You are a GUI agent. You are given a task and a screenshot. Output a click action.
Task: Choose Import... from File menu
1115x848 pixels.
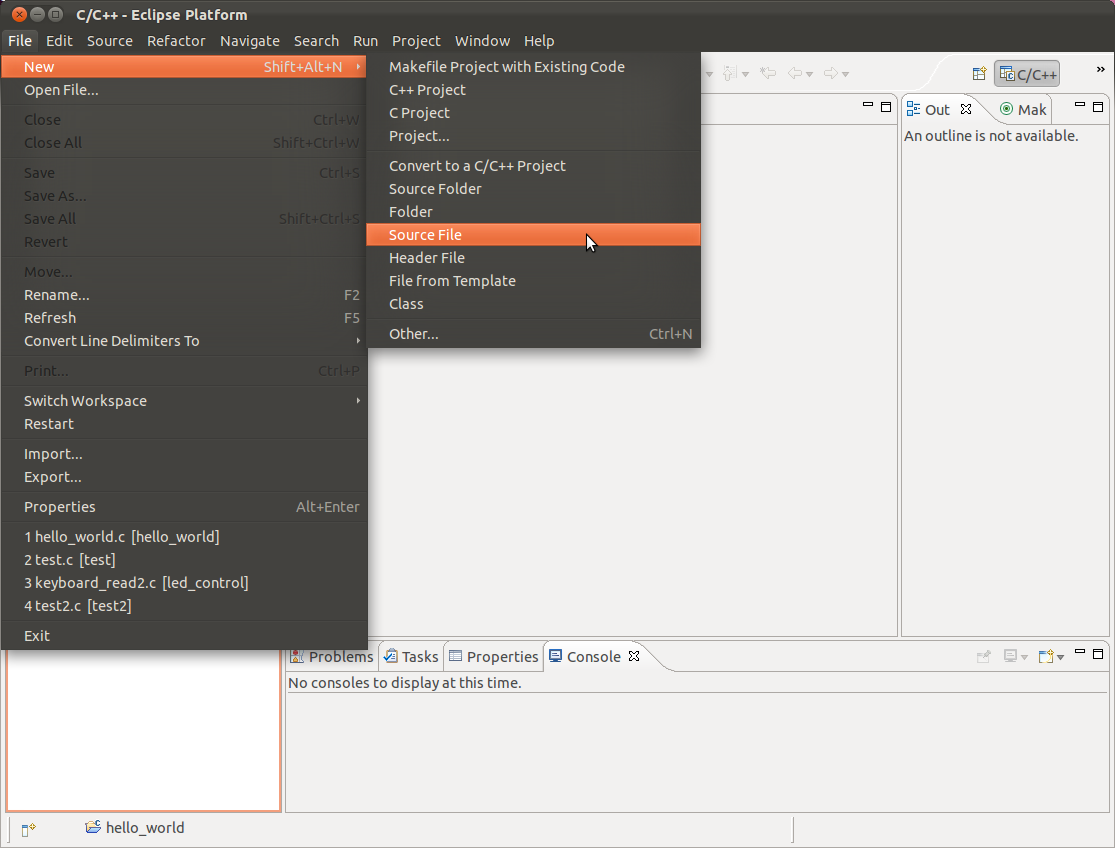[x=183, y=454]
